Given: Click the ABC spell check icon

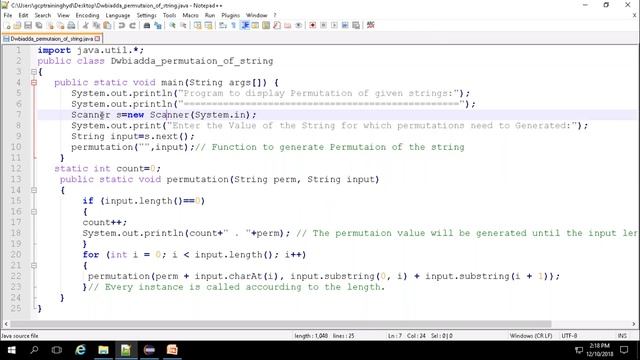Looking at the screenshot, I should (371, 25).
